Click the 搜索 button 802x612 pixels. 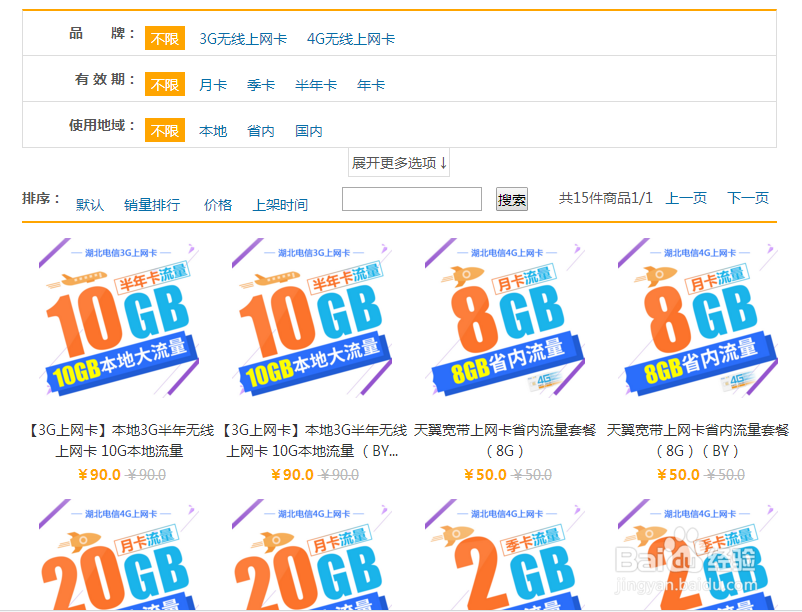coord(511,199)
